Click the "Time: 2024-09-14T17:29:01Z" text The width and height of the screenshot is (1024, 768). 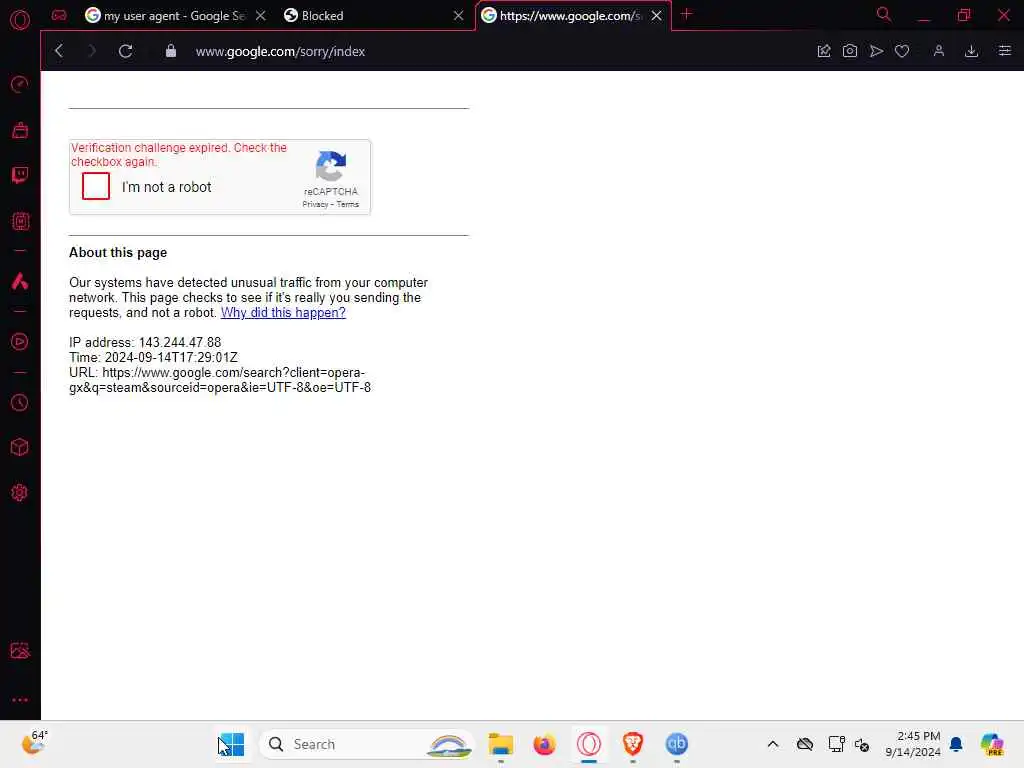153,357
